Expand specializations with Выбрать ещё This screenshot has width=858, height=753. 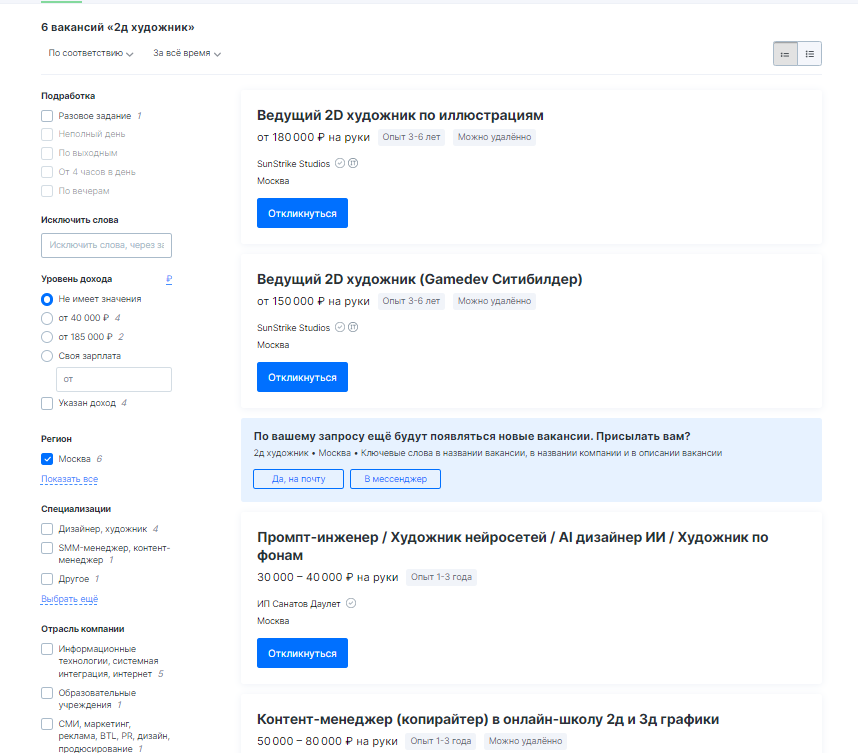coord(69,599)
